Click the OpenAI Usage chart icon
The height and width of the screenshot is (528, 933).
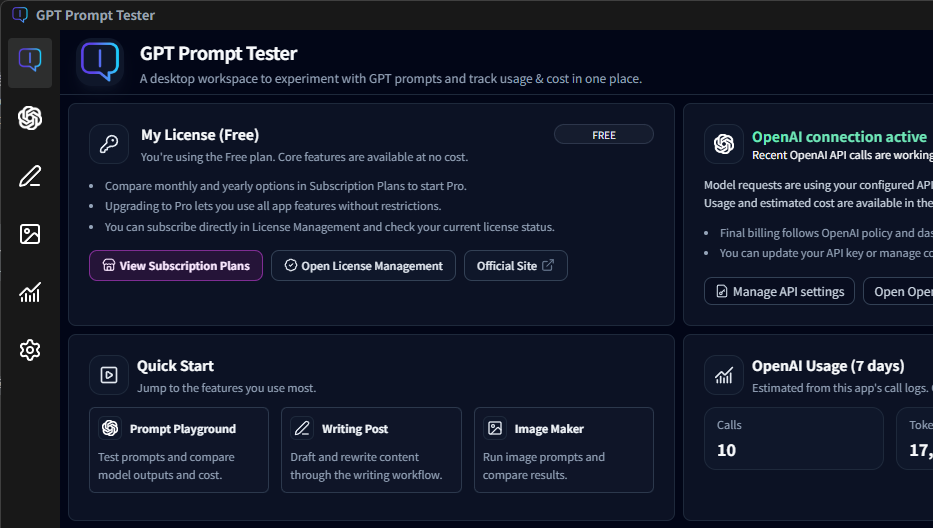click(724, 375)
